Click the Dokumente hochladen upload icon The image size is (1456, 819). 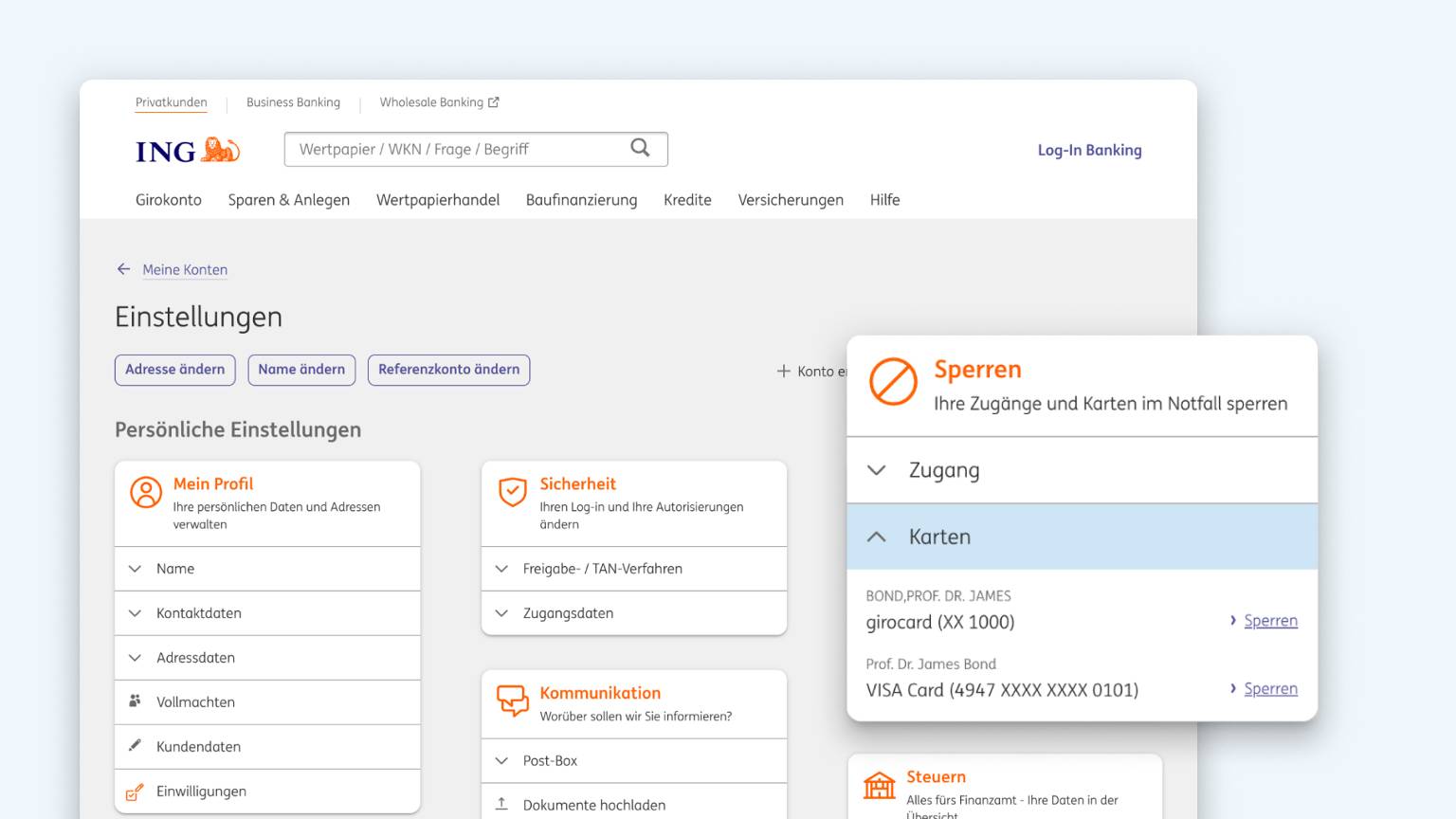[x=501, y=804]
